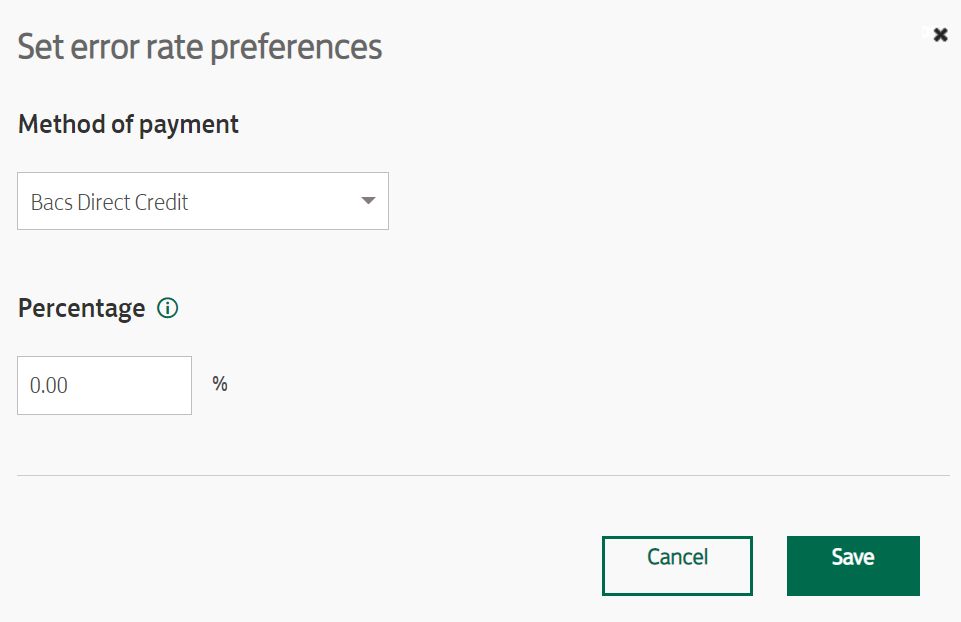Image resolution: width=961 pixels, height=622 pixels.
Task: Click the green circled i icon
Action: (167, 308)
